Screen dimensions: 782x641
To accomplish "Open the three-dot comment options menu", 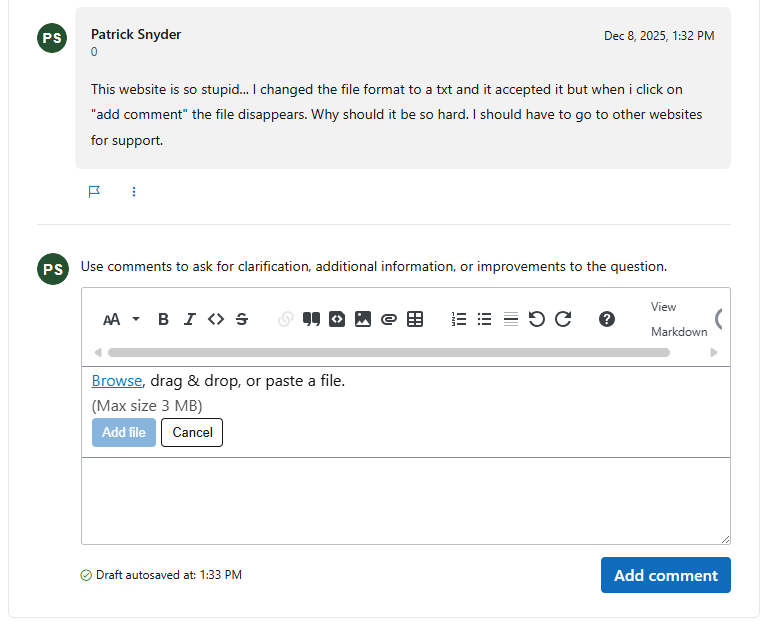I will pos(134,192).
